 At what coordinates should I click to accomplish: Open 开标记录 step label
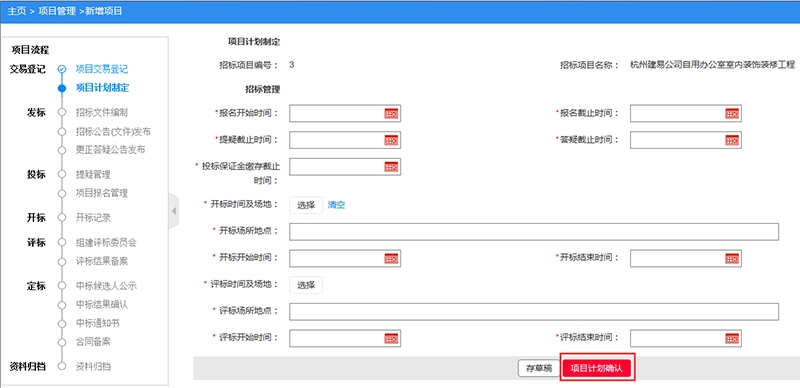(93, 218)
